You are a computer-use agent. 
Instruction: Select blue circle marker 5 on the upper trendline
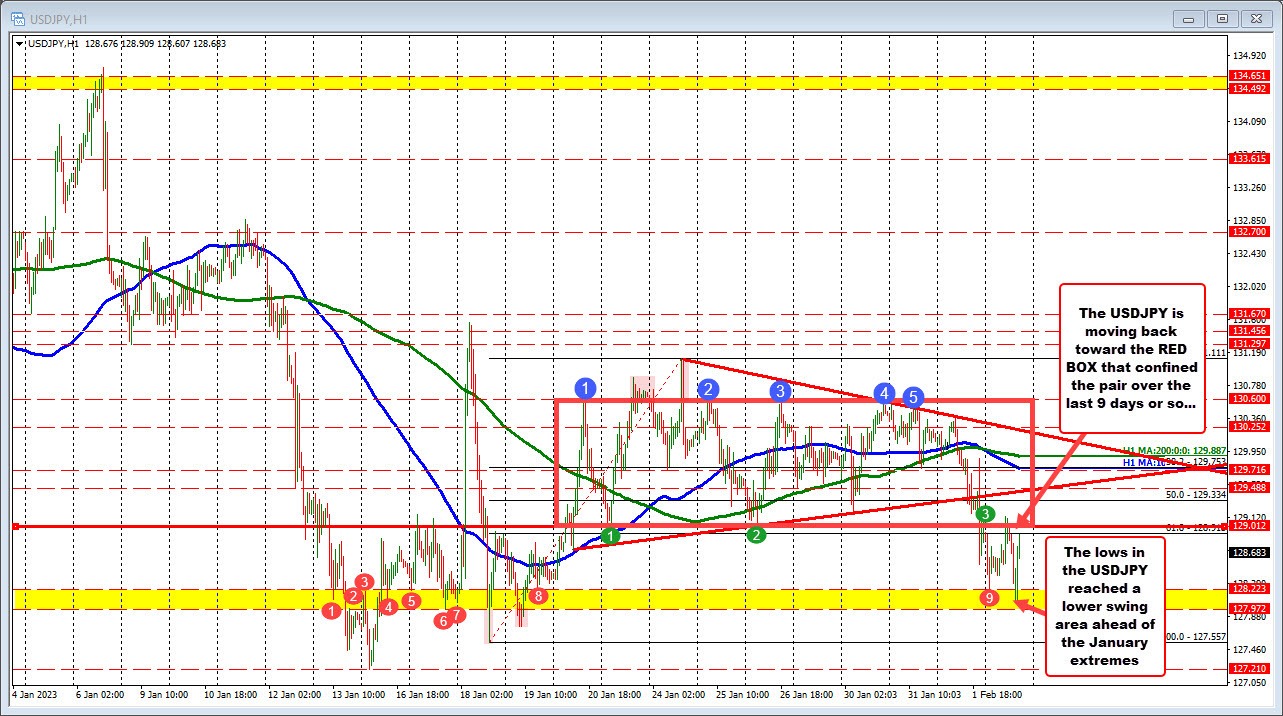(911, 398)
